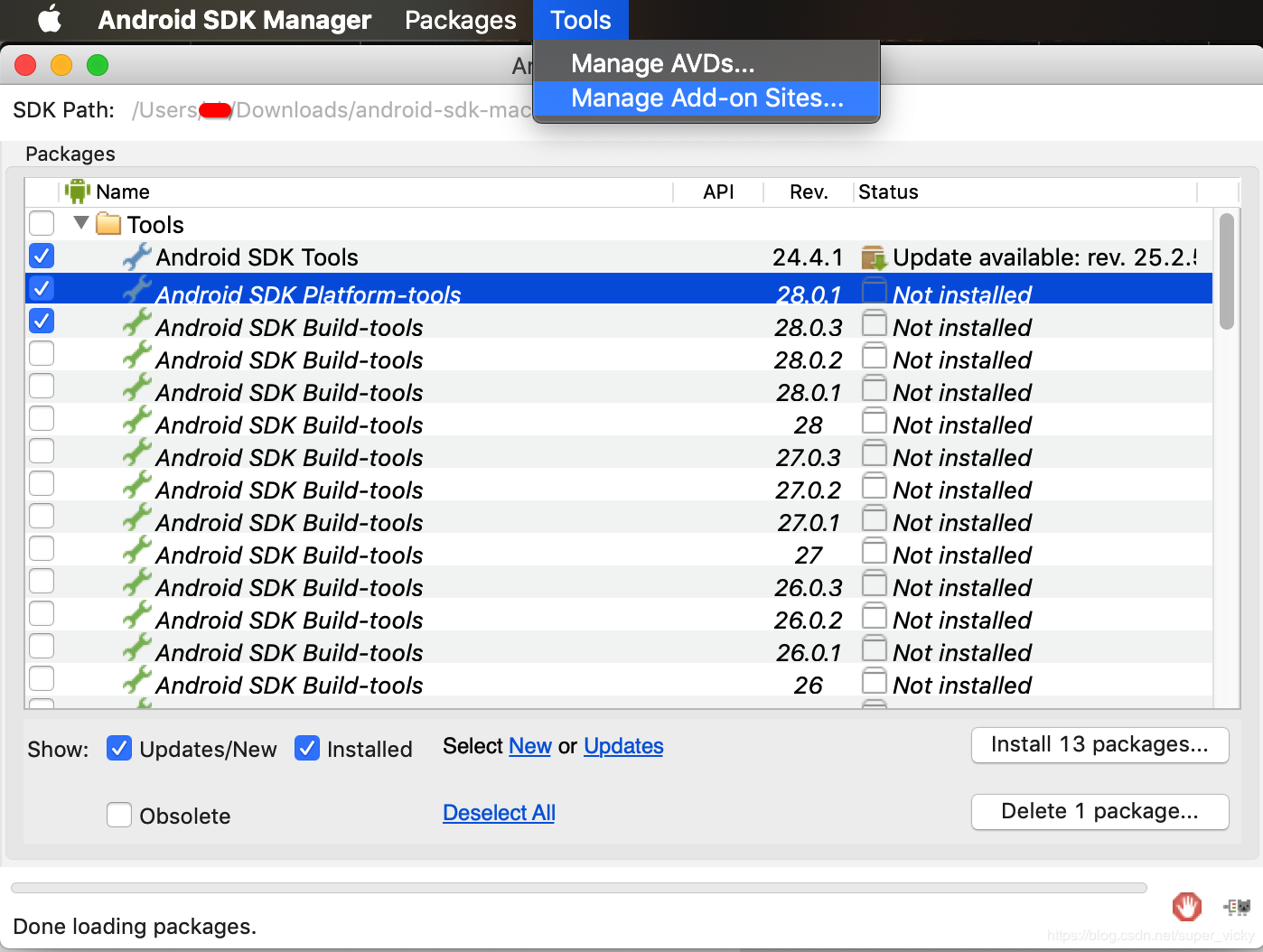Click the Delete 1 package button
1263x952 pixels.
pyautogui.click(x=1099, y=812)
